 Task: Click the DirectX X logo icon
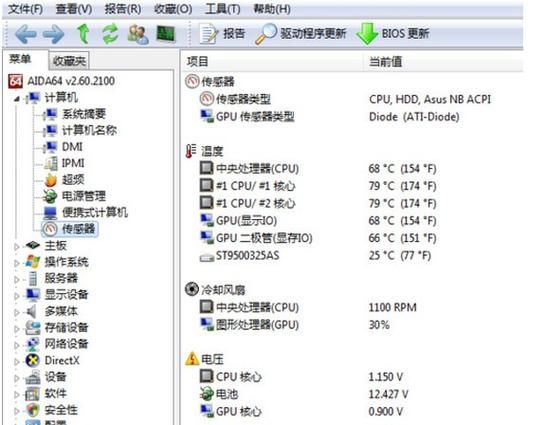[x=33, y=361]
